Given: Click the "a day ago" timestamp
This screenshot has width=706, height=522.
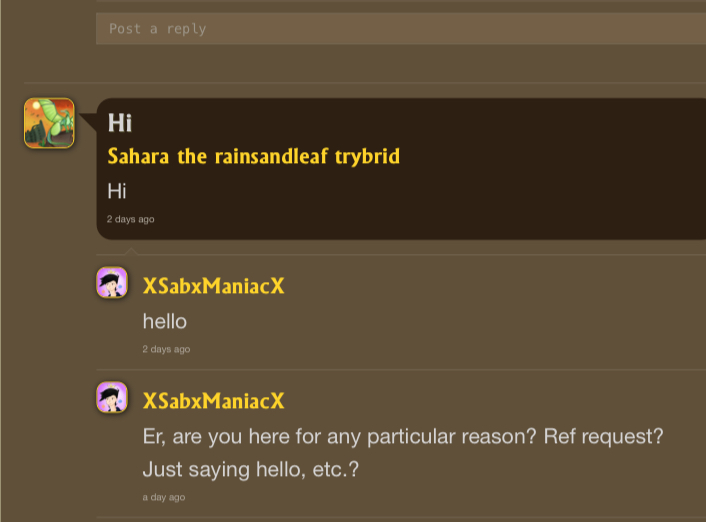Looking at the screenshot, I should coord(164,497).
